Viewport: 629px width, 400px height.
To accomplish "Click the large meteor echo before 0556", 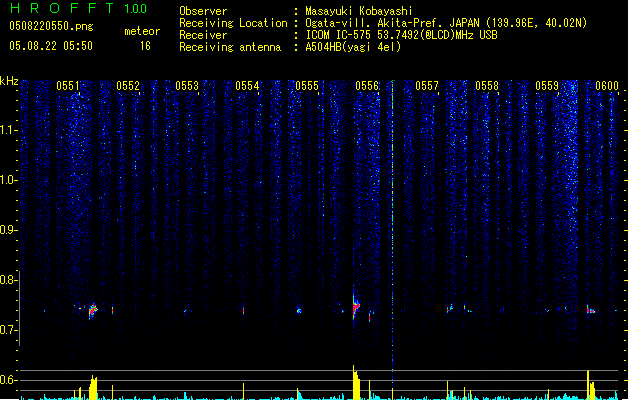I will [x=356, y=306].
